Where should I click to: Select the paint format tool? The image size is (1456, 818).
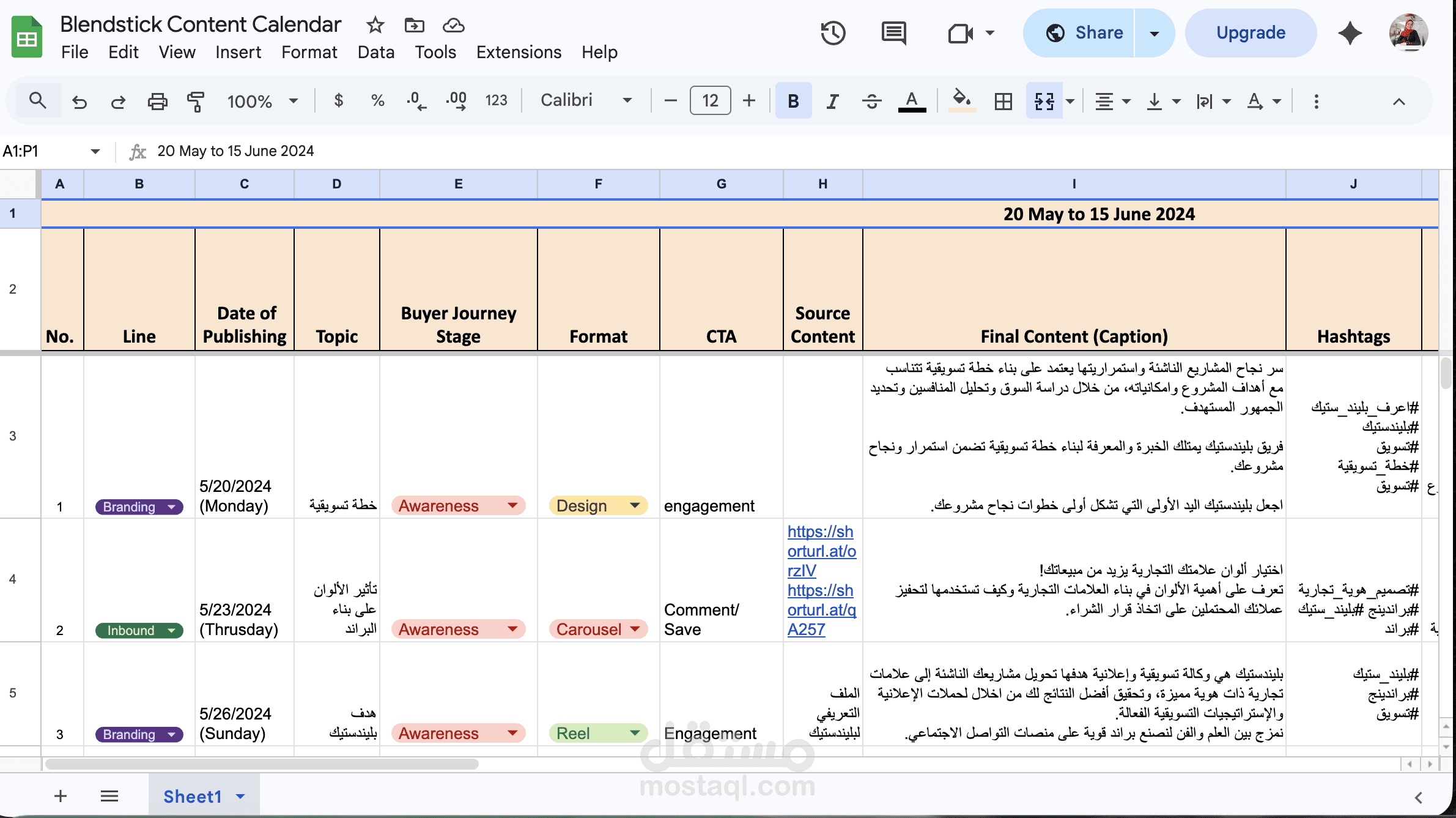click(x=196, y=101)
